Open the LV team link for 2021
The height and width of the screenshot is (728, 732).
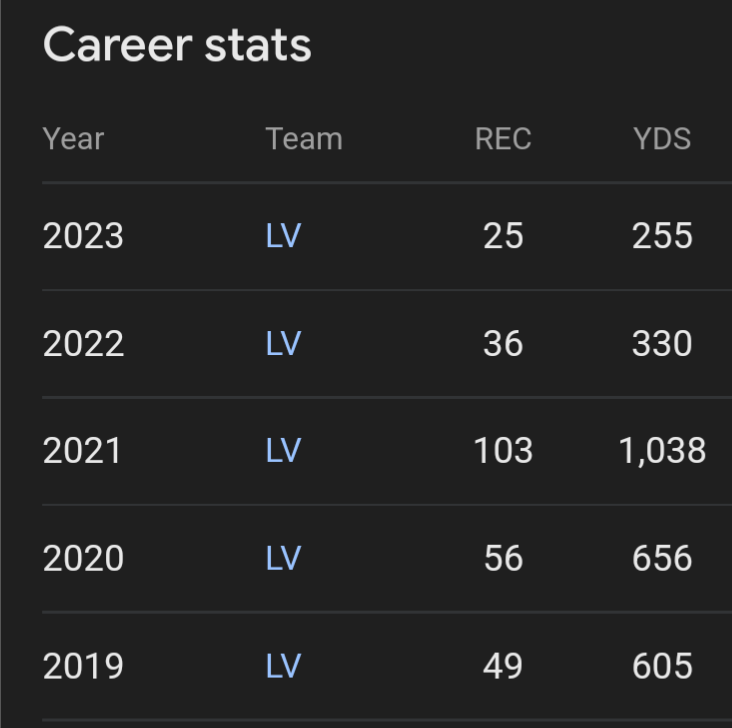tap(283, 451)
